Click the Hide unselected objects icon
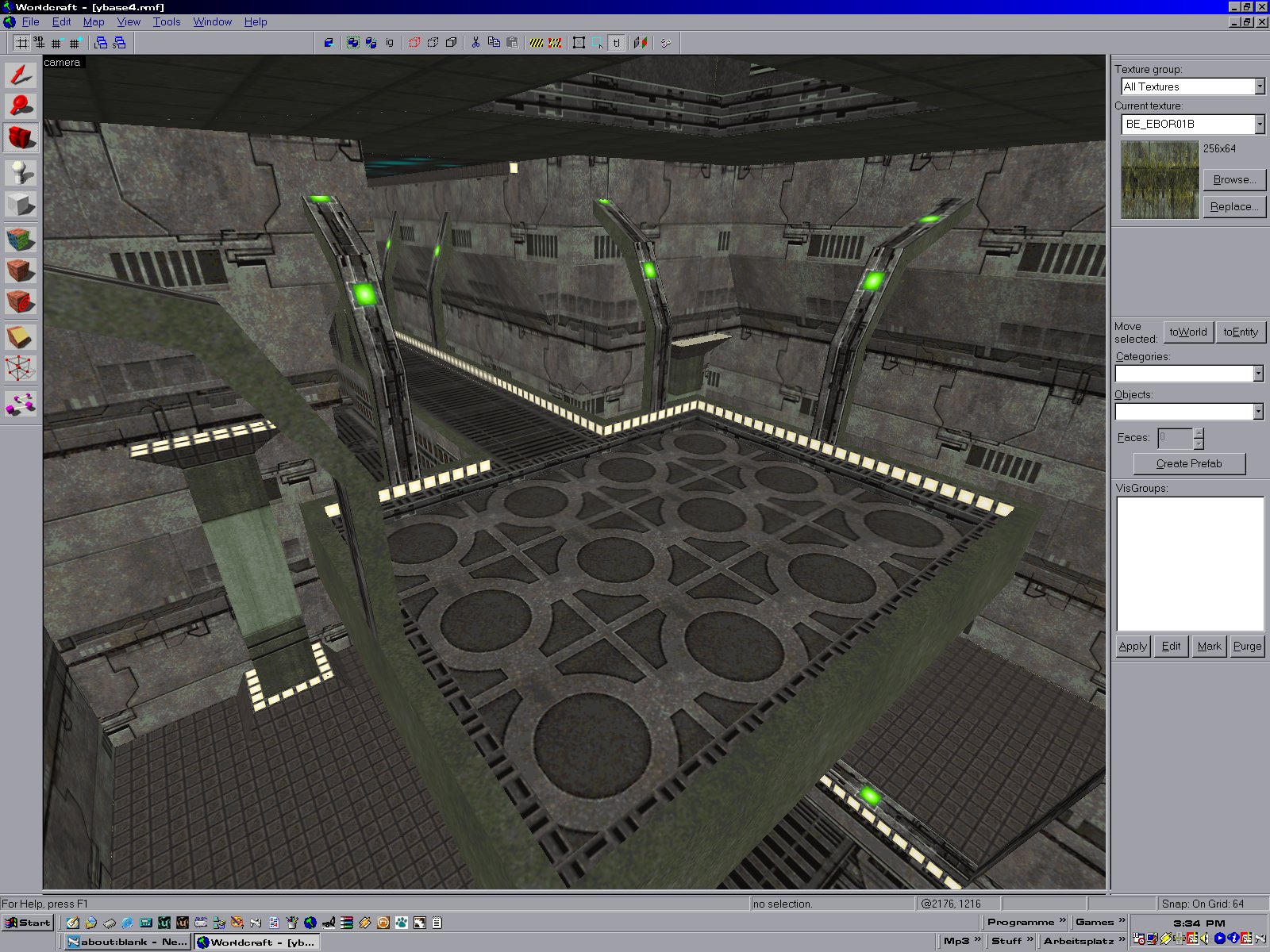The height and width of the screenshot is (952, 1270). click(433, 43)
